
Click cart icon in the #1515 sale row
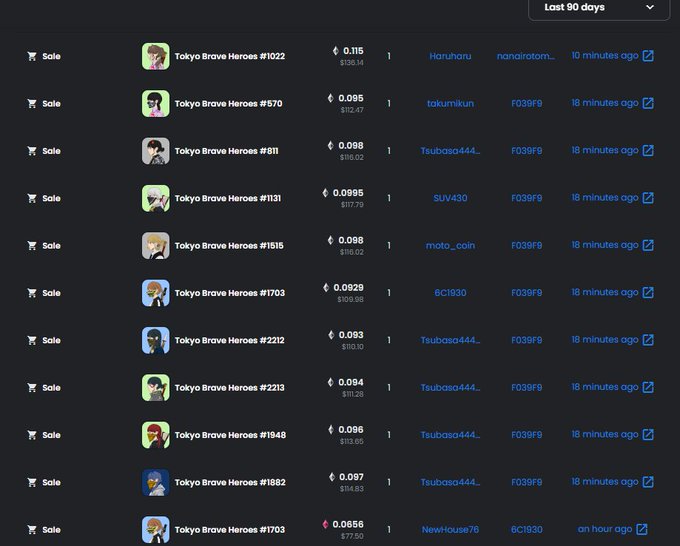pos(32,245)
